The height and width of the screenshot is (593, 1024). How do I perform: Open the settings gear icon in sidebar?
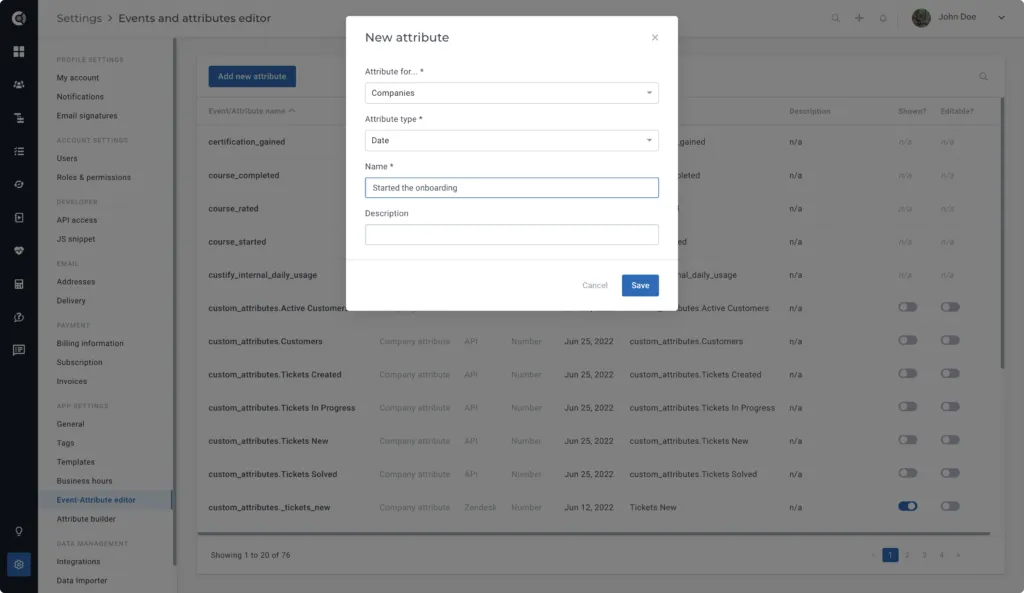click(19, 564)
